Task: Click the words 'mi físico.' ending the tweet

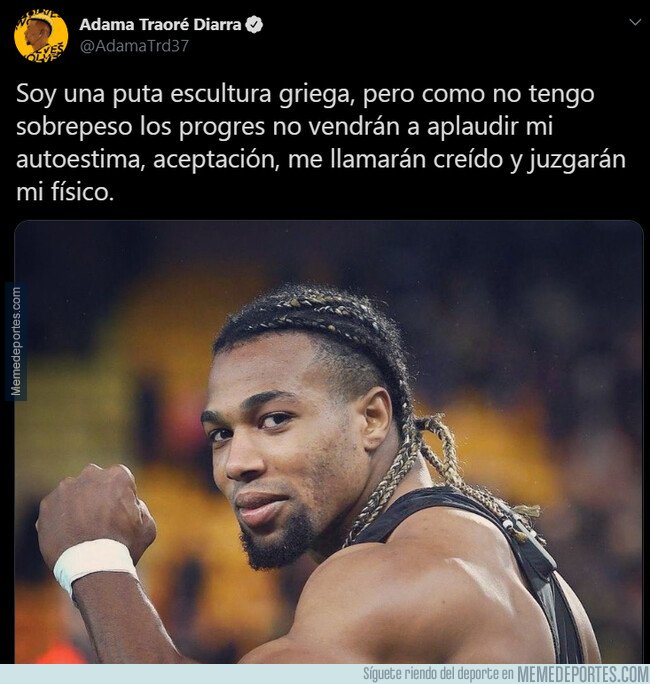Action: pos(65,192)
